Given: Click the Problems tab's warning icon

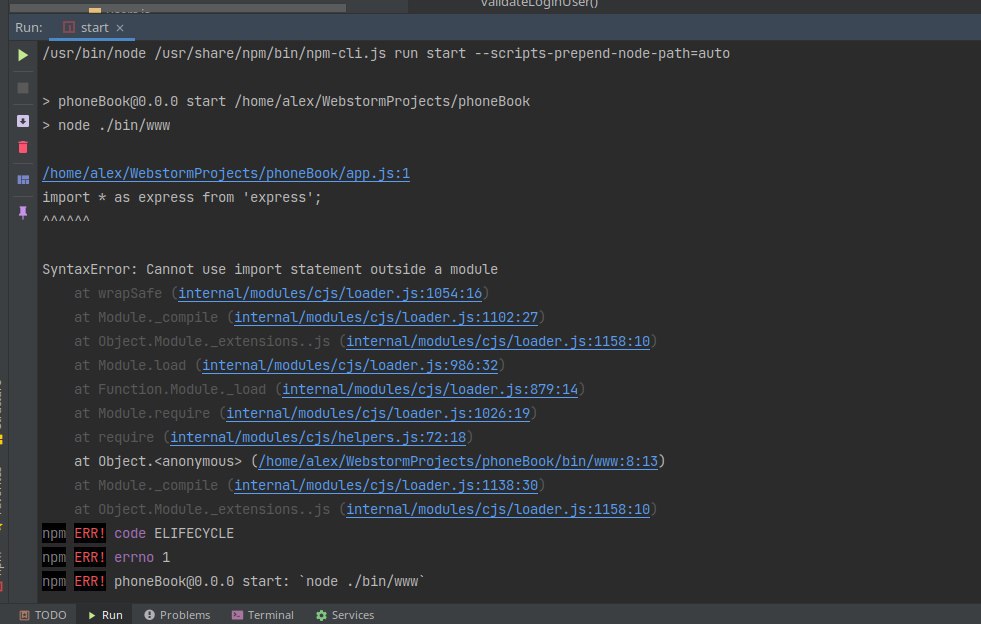Looking at the screenshot, I should point(150,615).
